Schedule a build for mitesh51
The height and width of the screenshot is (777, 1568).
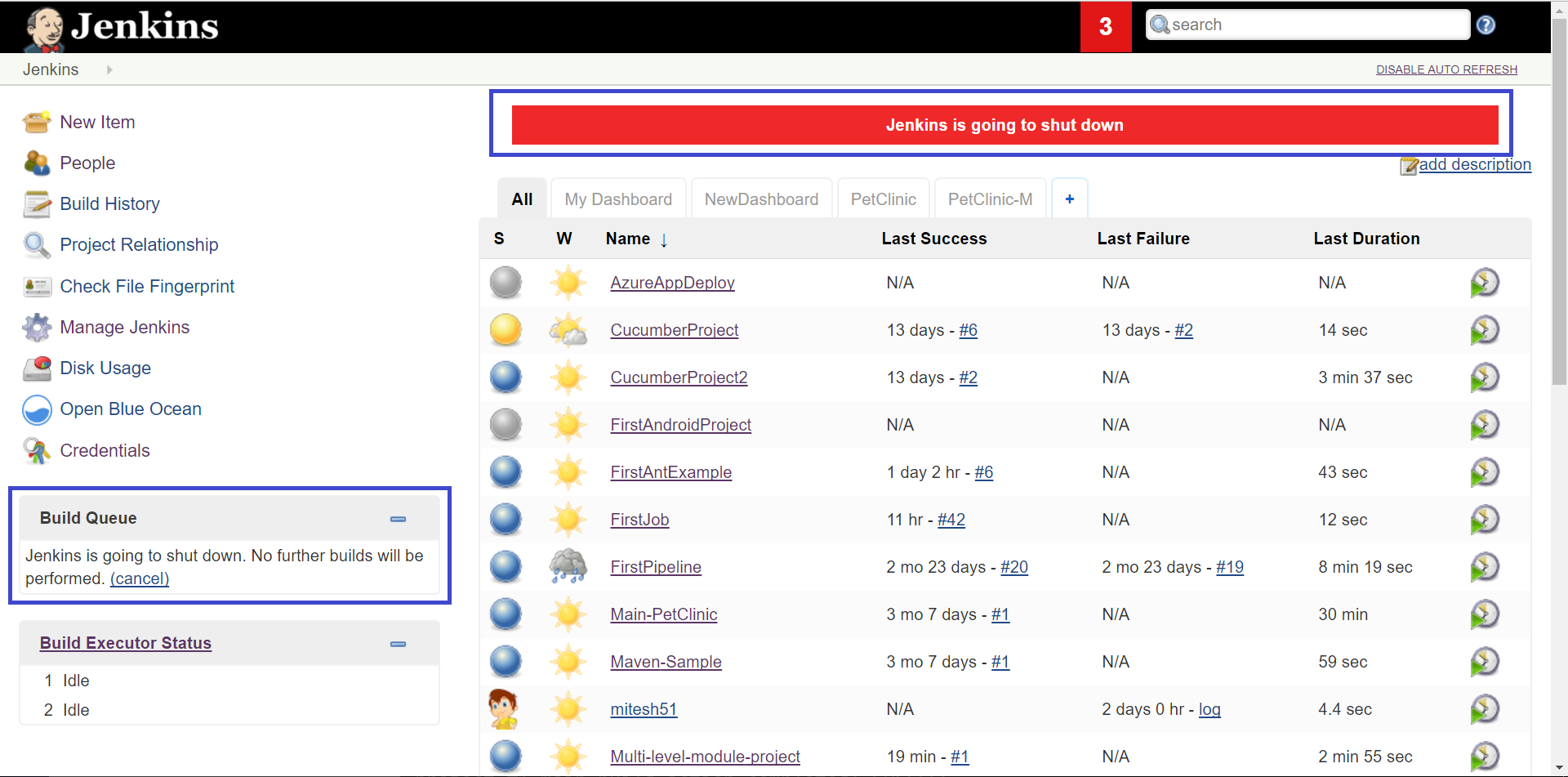[x=1485, y=709]
